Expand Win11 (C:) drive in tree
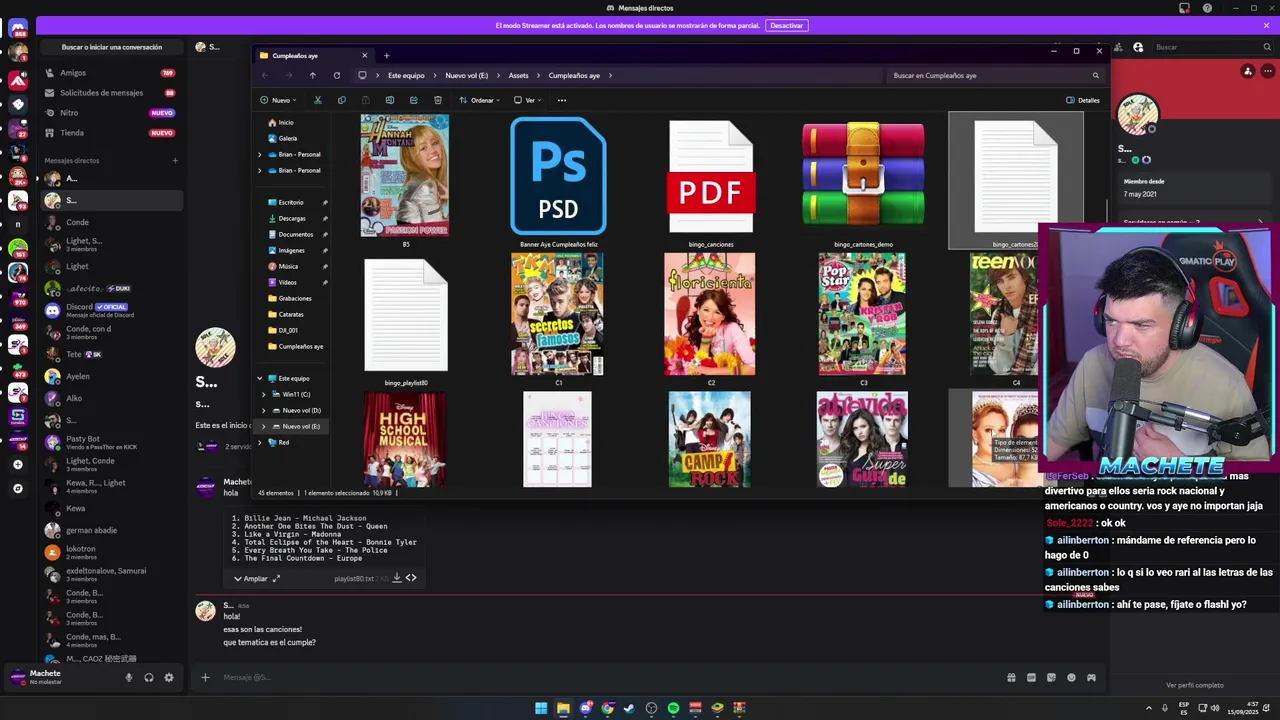The image size is (1280, 720). 264,394
